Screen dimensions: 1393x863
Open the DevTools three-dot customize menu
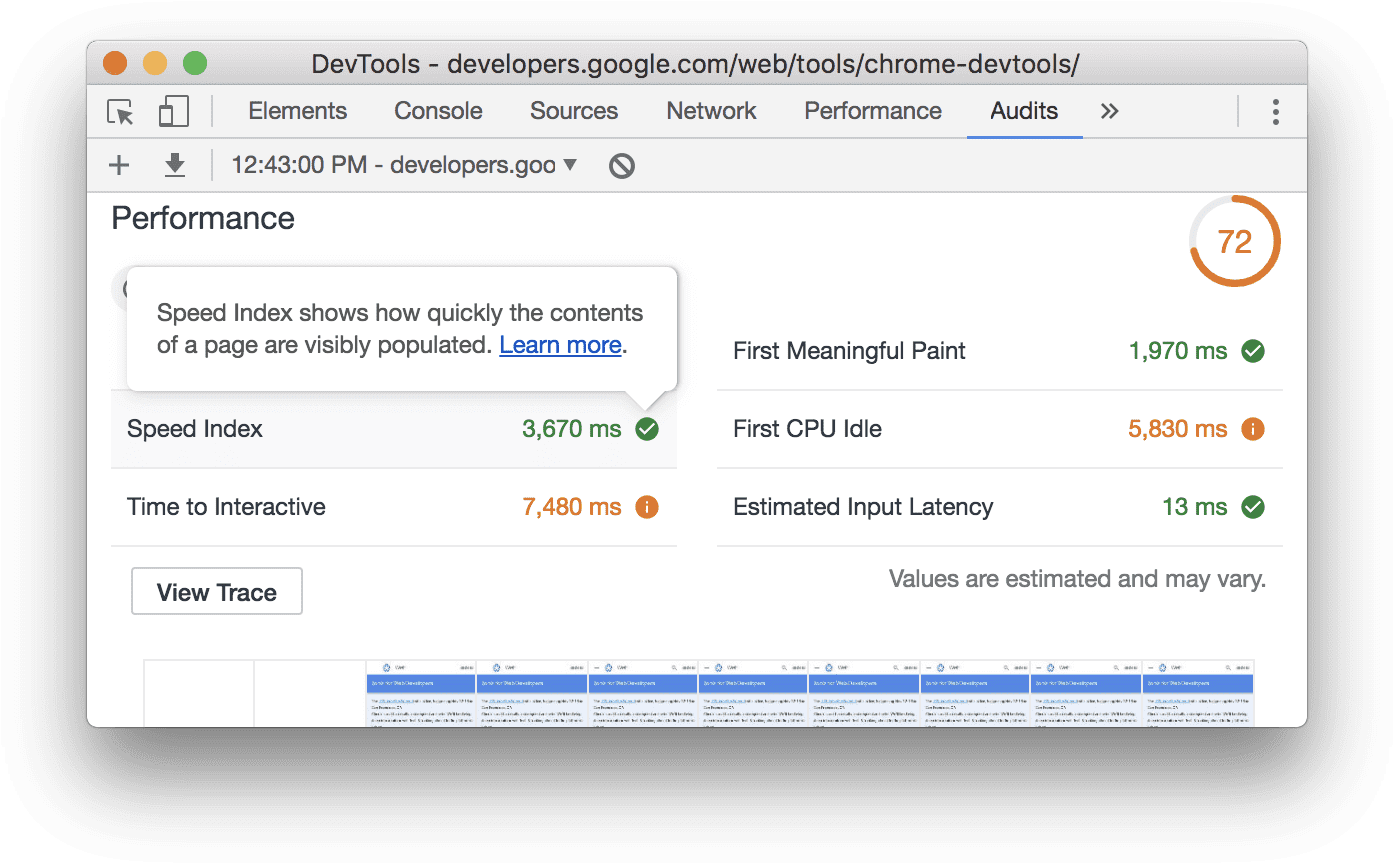coord(1275,111)
